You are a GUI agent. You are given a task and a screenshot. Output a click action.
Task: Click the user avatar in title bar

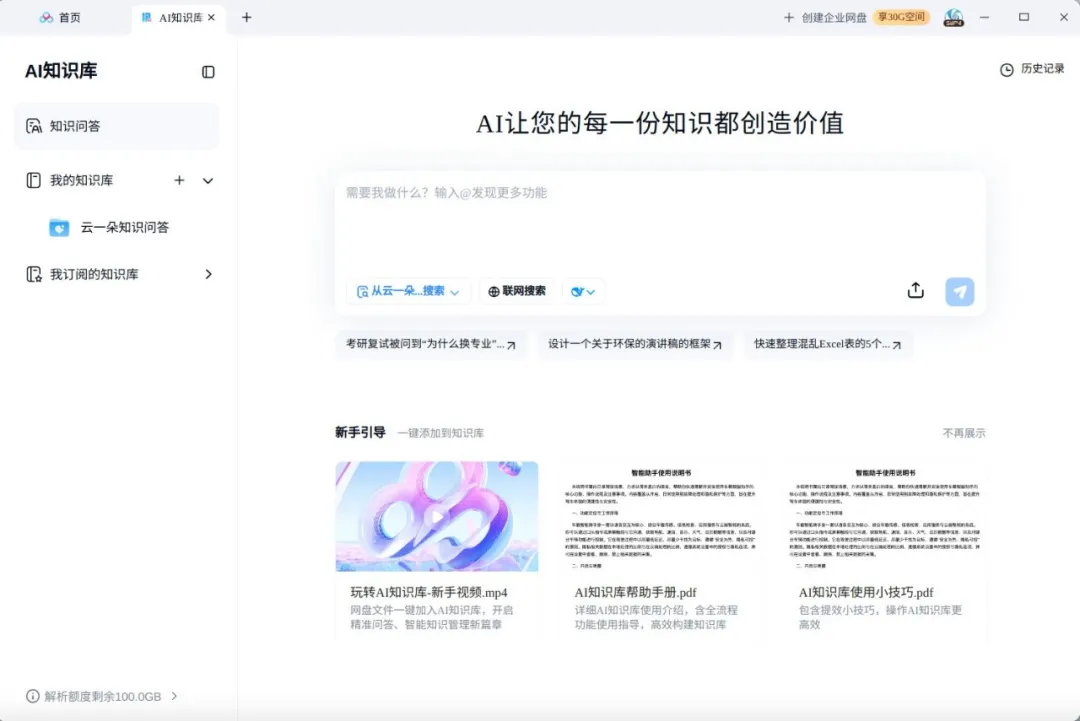(953, 17)
